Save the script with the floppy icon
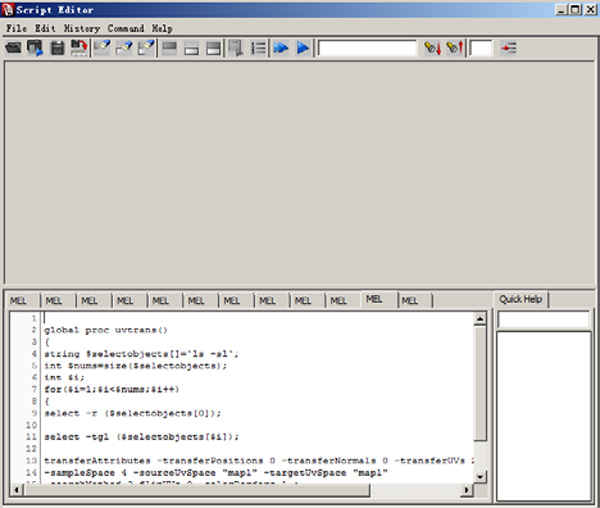 pos(57,48)
